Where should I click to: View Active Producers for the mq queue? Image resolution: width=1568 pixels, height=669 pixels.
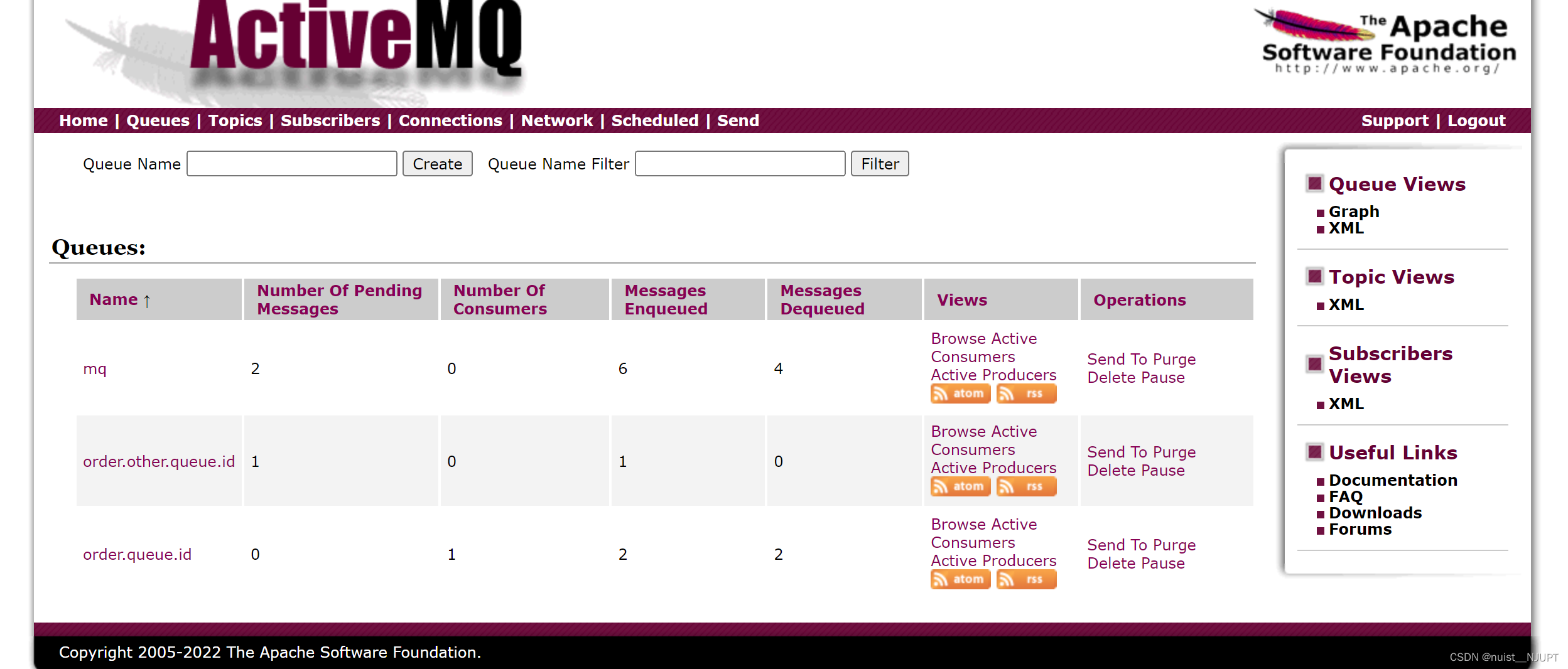tap(993, 375)
